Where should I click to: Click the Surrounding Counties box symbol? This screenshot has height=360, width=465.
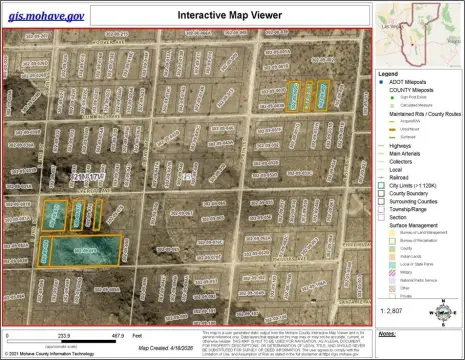point(381,202)
